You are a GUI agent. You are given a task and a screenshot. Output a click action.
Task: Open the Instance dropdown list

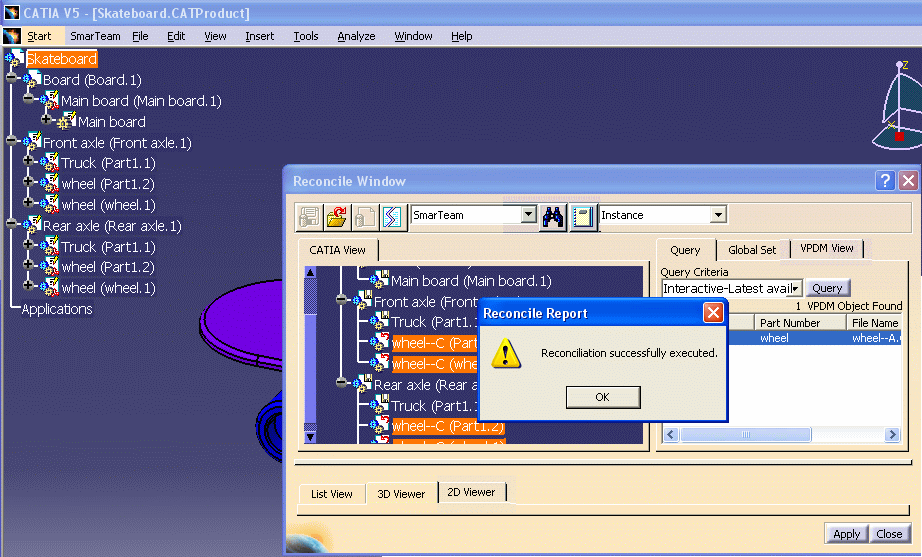(717, 215)
